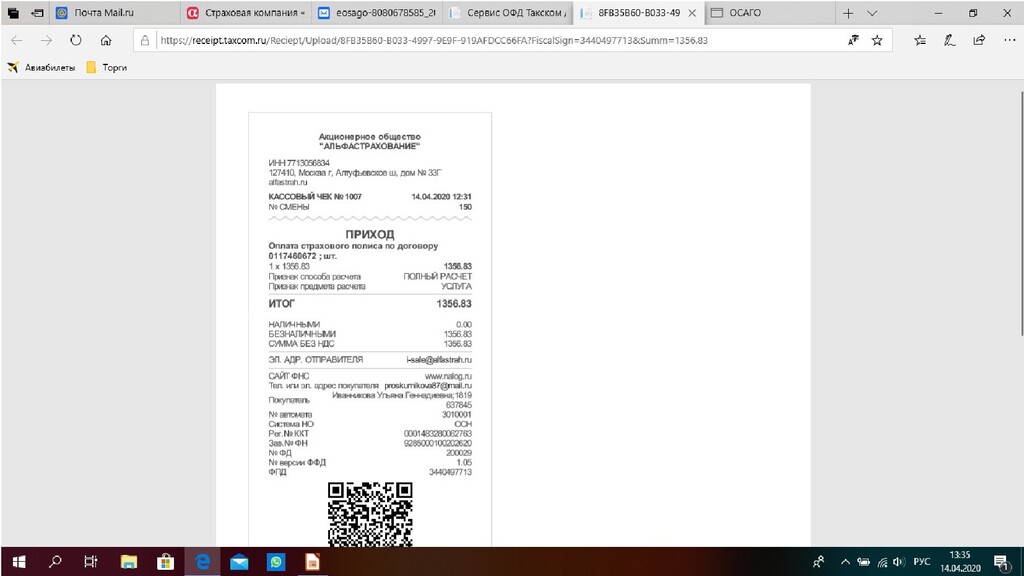The height and width of the screenshot is (576, 1024).
Task: Open Read aloud in address bar
Action: pyautogui.click(x=853, y=40)
